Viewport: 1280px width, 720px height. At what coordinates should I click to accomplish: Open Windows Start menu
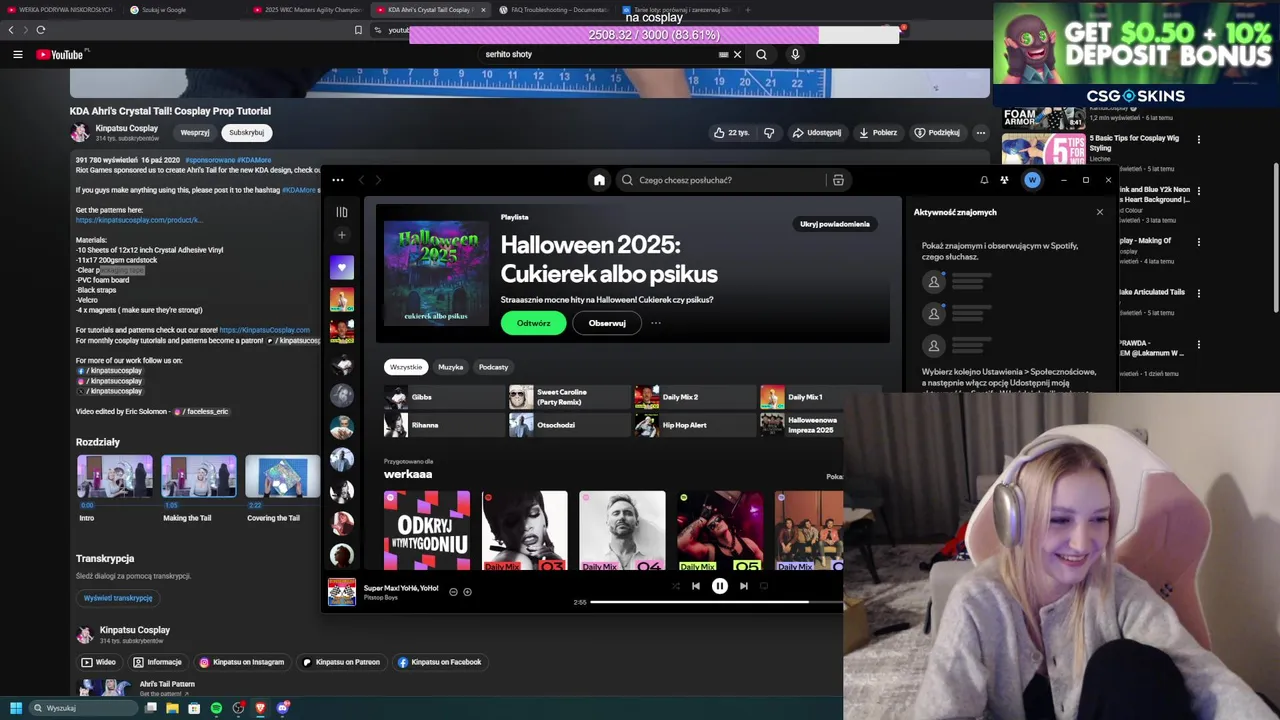click(x=16, y=708)
